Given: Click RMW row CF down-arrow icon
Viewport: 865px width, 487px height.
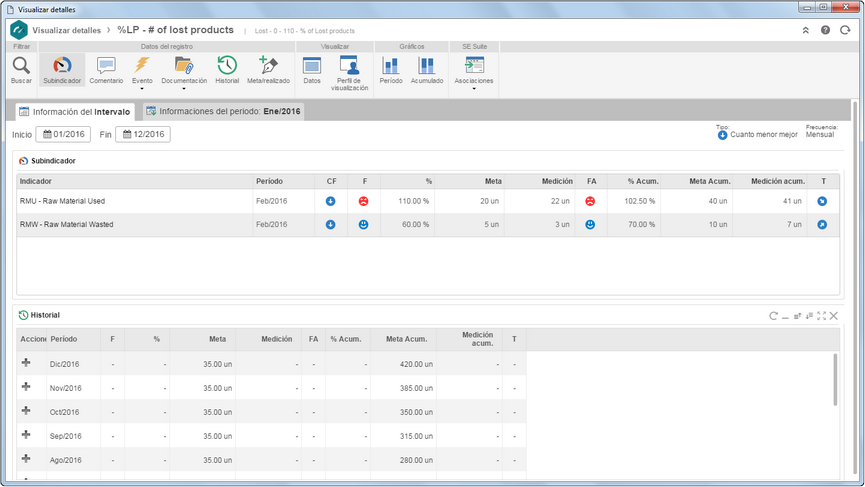Looking at the screenshot, I should [x=330, y=224].
